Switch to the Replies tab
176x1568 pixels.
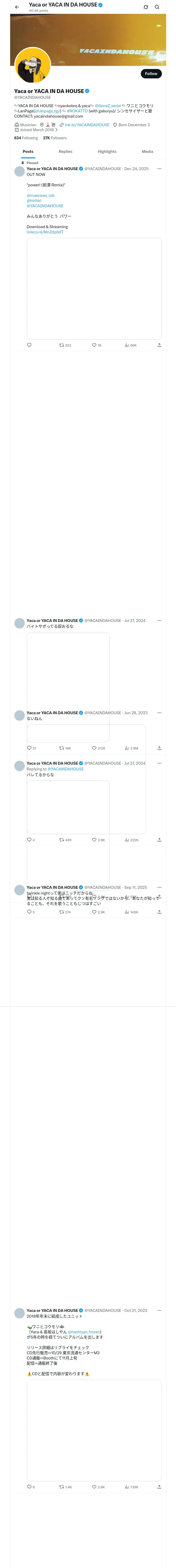click(65, 152)
